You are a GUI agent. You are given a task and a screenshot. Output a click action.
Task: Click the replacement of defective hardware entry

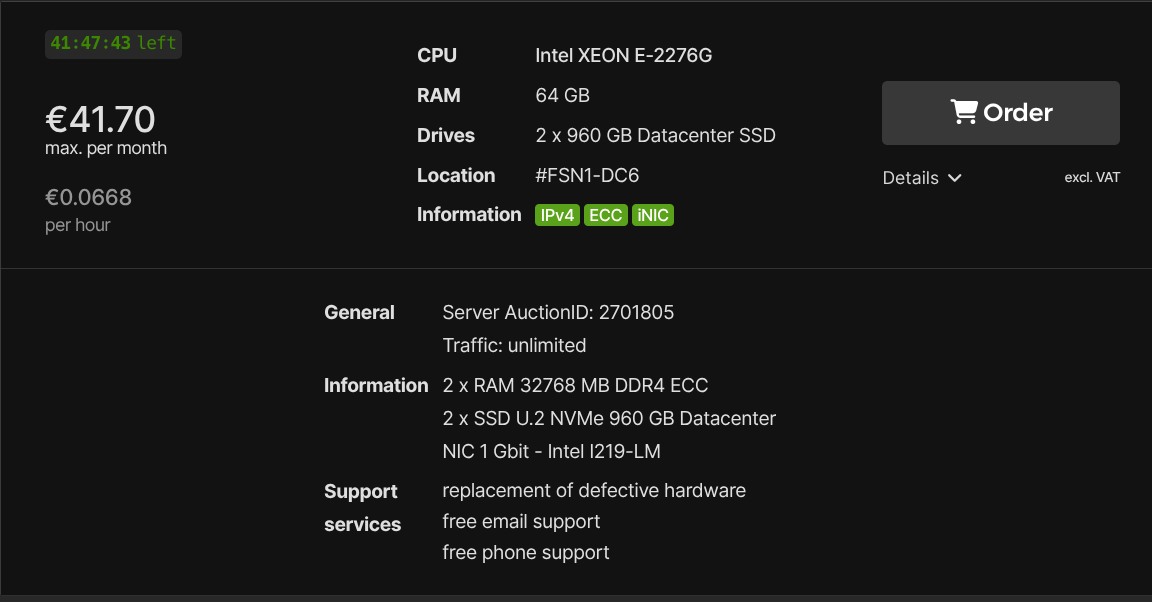pyautogui.click(x=594, y=491)
